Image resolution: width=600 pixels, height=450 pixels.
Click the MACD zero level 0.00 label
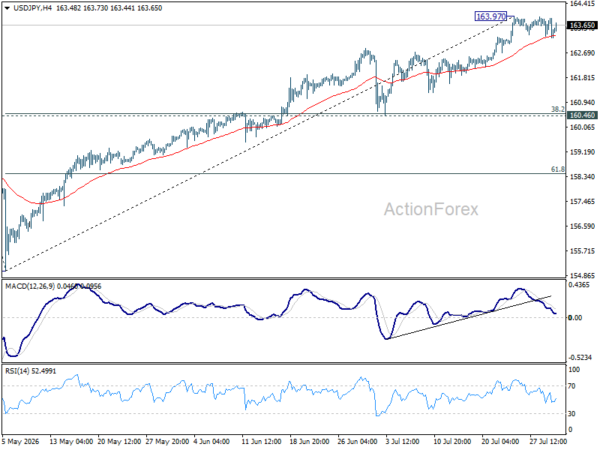click(x=575, y=318)
